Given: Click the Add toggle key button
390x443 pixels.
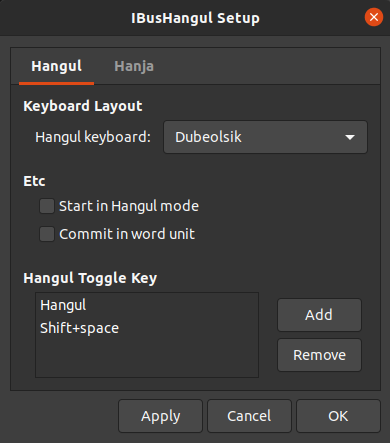Looking at the screenshot, I should pyautogui.click(x=319, y=315).
